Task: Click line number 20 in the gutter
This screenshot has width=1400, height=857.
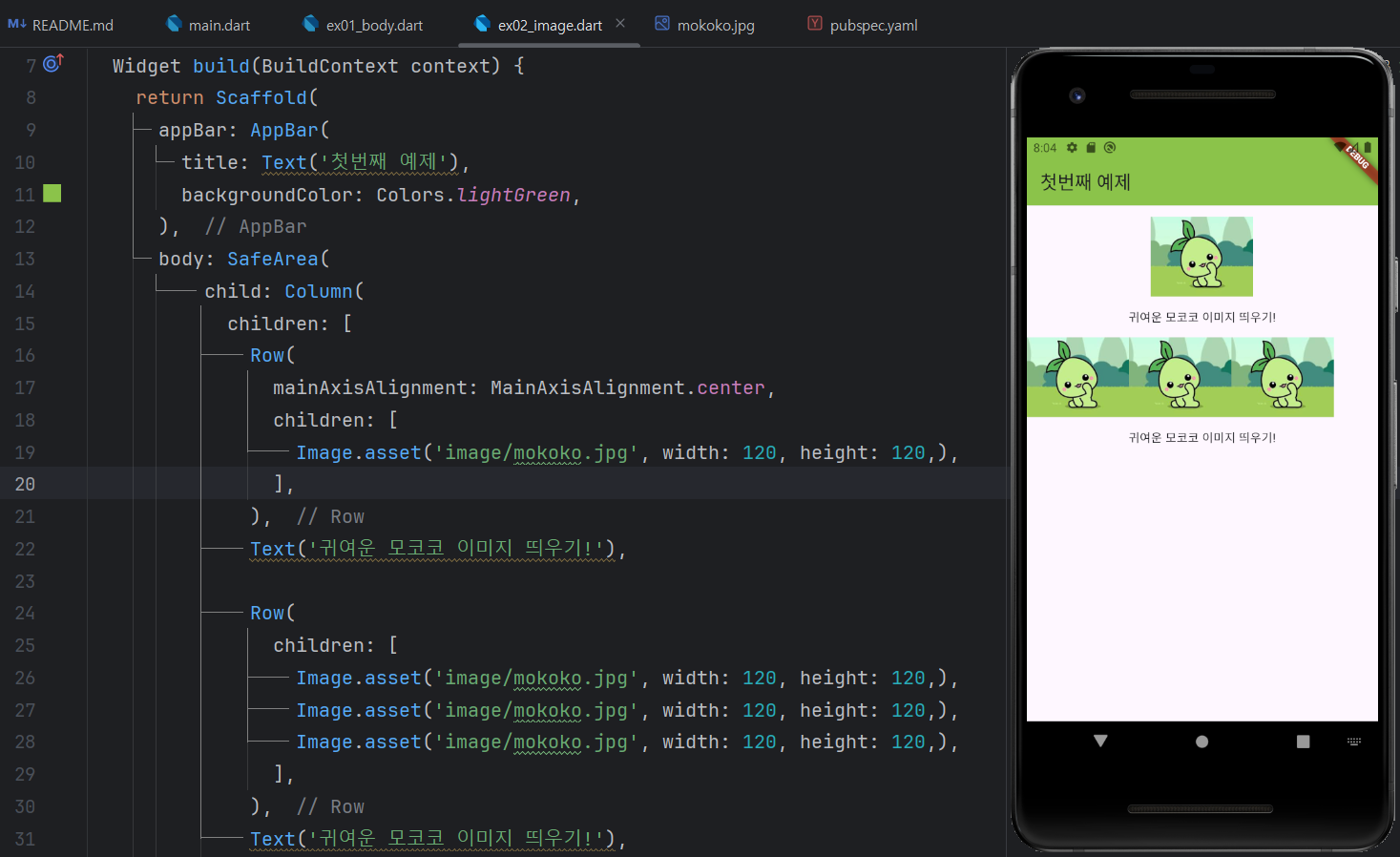Action: pyautogui.click(x=25, y=484)
